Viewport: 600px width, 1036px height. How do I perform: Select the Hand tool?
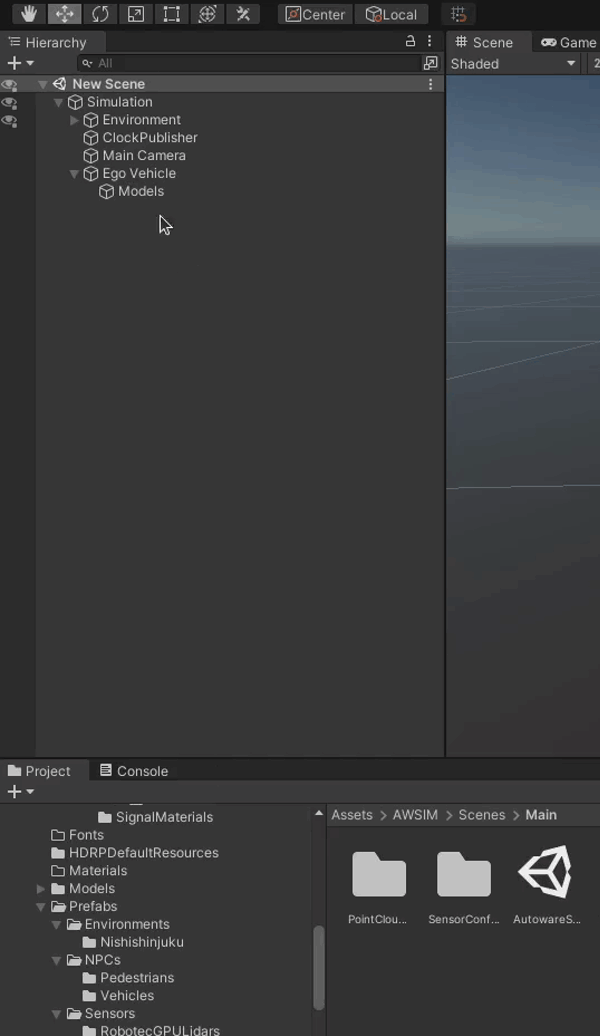pos(28,14)
